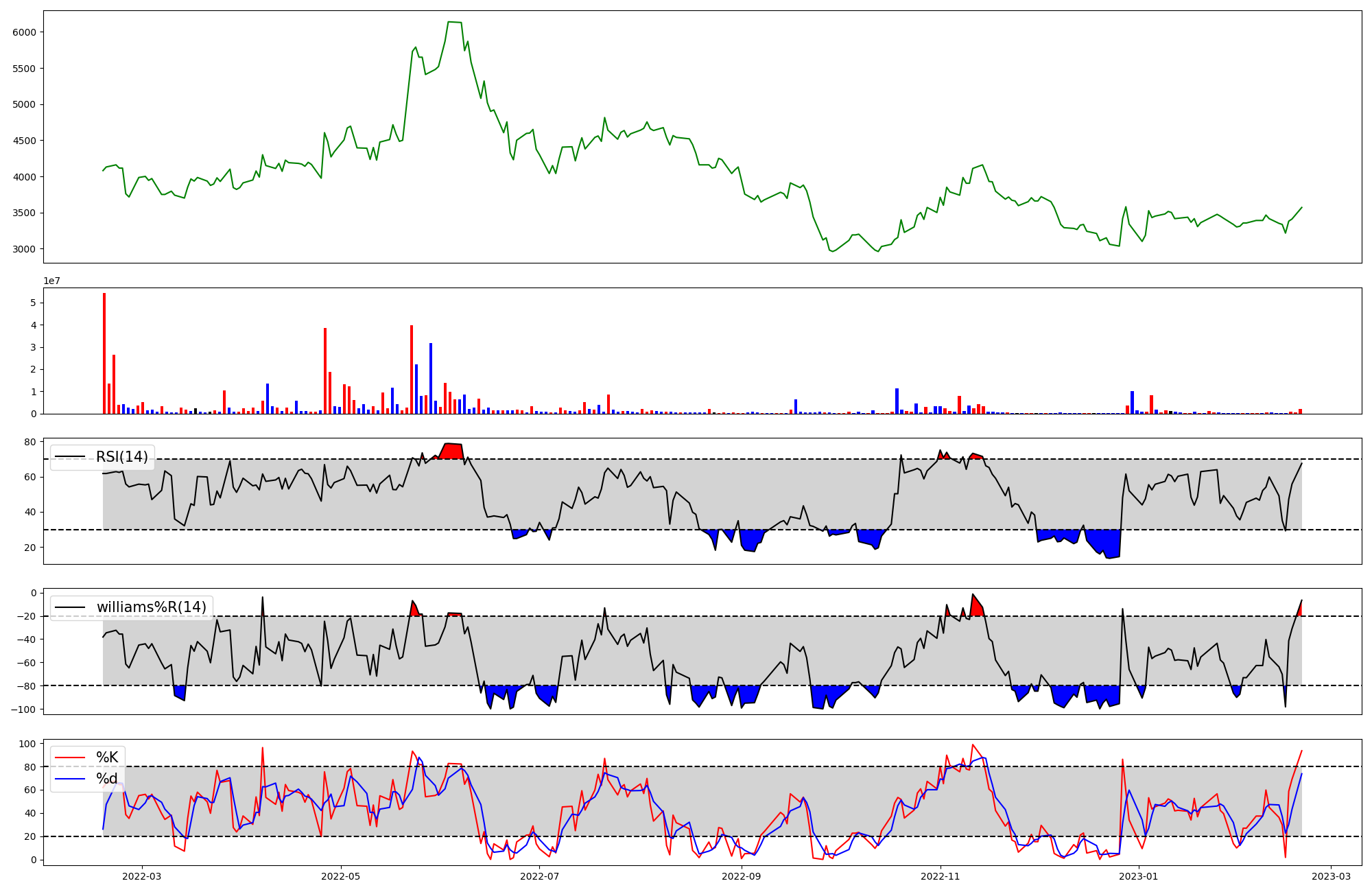The width and height of the screenshot is (1372, 892).
Task: Click the RSI(14) legend label
Action: pyautogui.click(x=121, y=457)
